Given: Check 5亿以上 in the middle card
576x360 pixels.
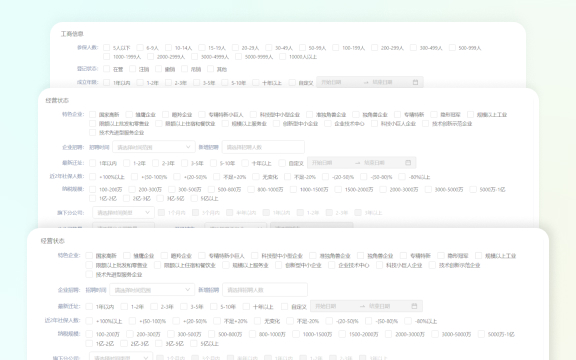Looking at the screenshot, I should pyautogui.click(x=194, y=199).
